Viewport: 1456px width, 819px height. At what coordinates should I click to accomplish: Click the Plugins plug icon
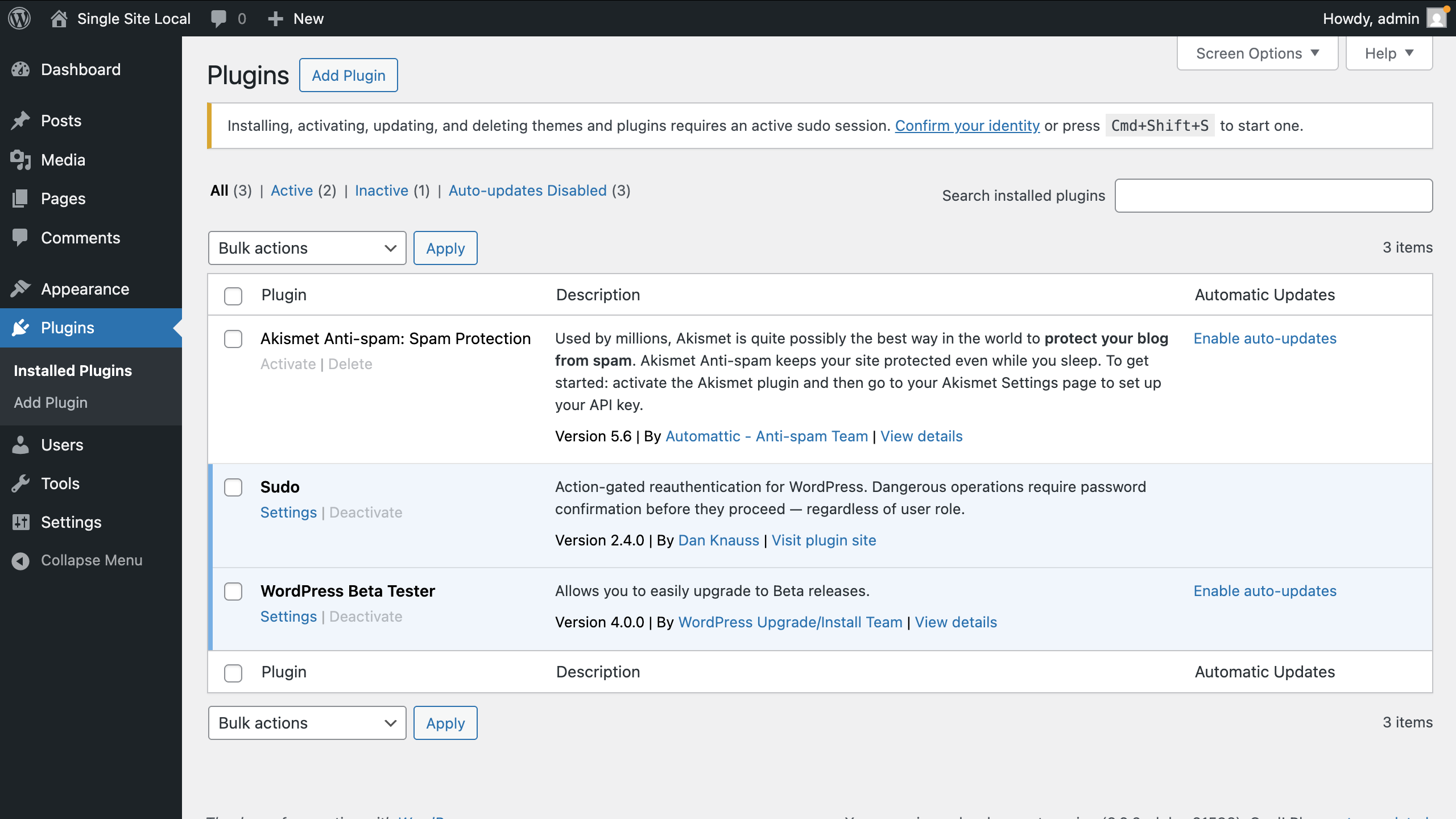coord(20,328)
